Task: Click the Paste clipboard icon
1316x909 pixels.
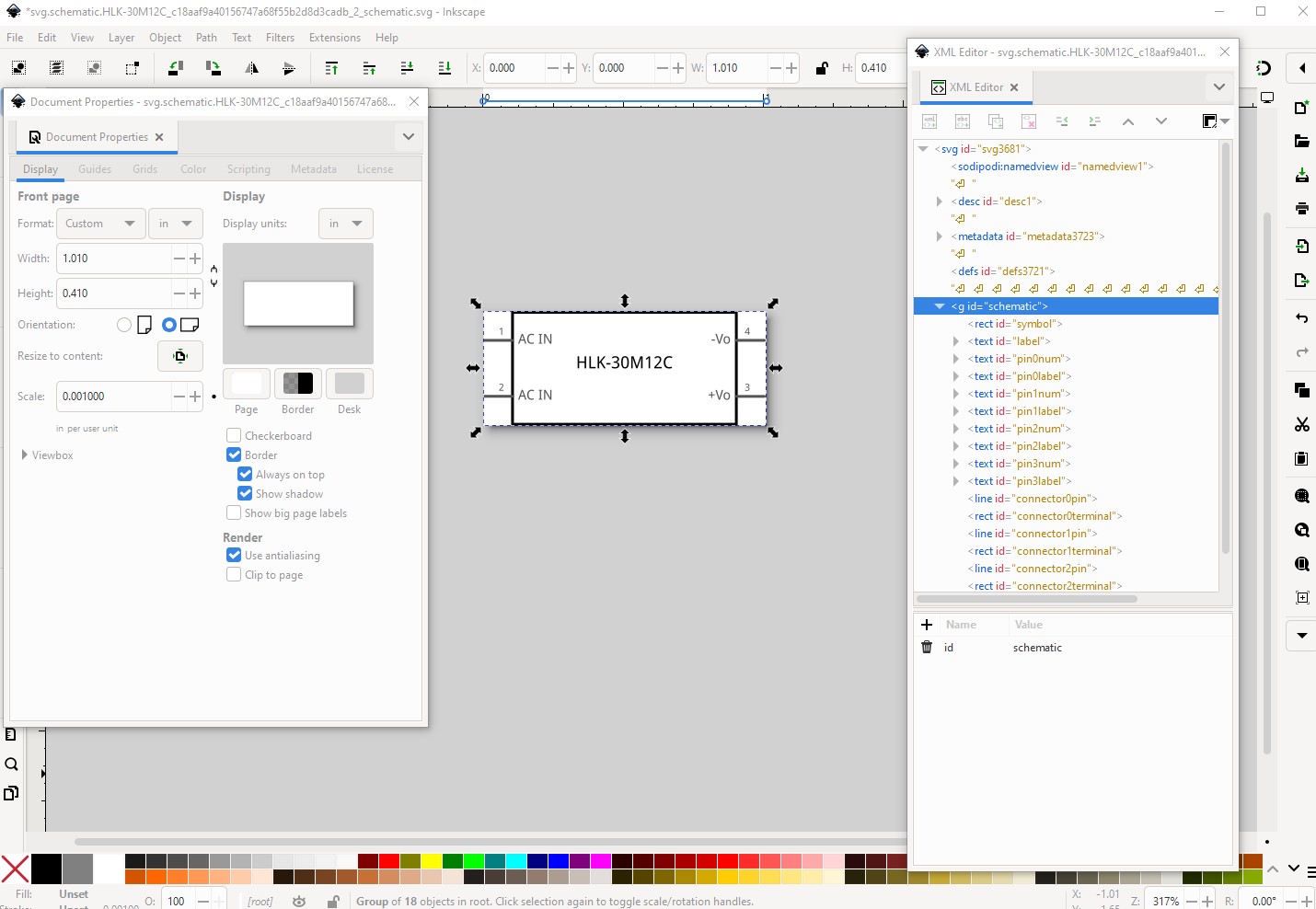Action: pos(1301,458)
